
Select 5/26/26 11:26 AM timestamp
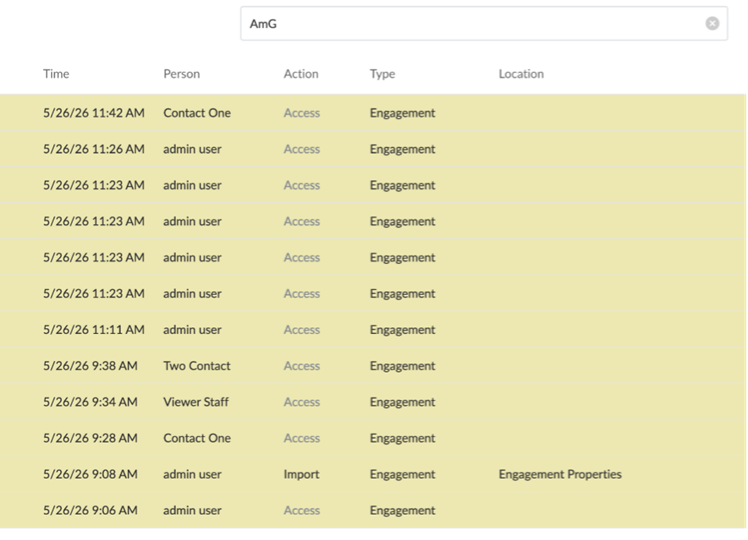pos(94,149)
